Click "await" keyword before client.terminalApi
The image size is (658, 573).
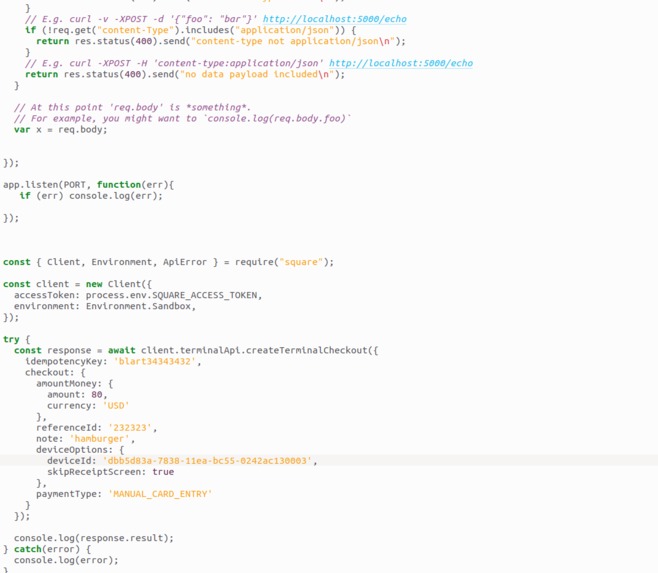click(x=122, y=351)
